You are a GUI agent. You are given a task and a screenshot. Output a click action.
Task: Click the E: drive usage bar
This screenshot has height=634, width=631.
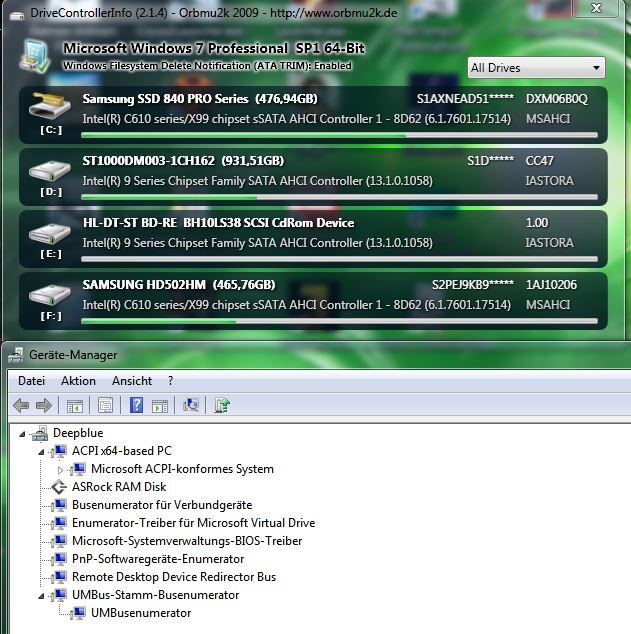pos(339,259)
